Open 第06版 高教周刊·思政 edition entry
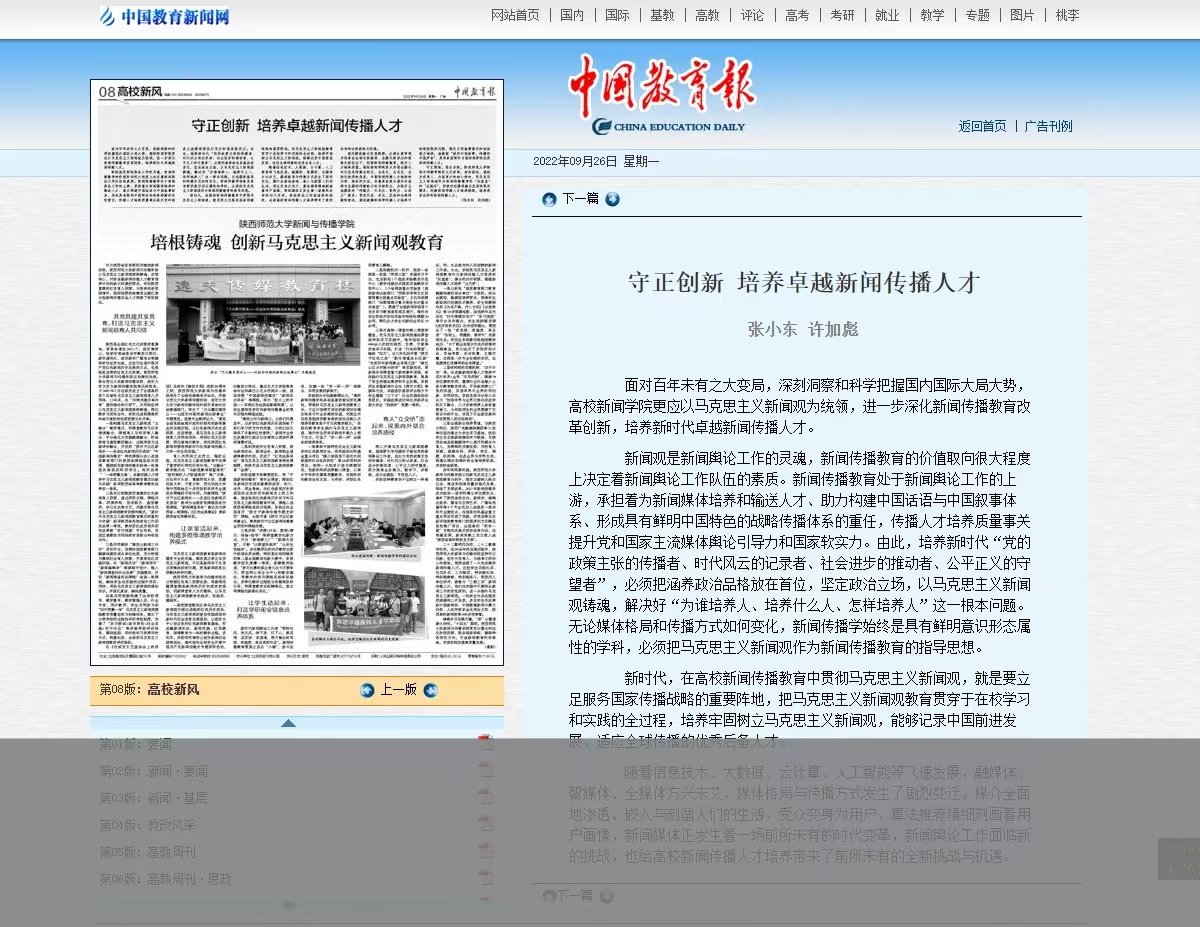Image resolution: width=1200 pixels, height=927 pixels. pos(165,879)
